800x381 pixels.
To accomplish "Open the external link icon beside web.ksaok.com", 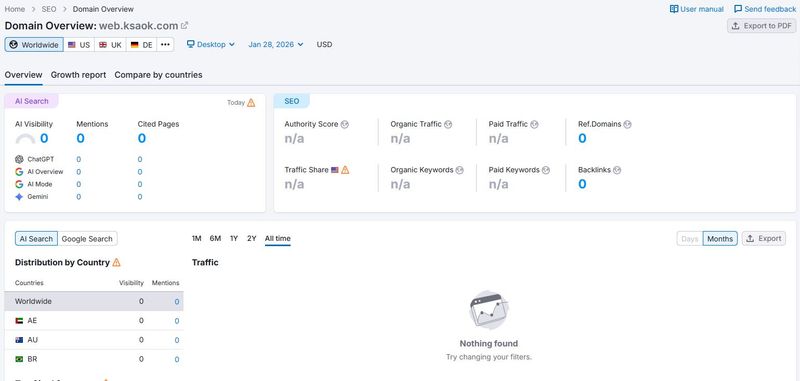I will pos(185,26).
